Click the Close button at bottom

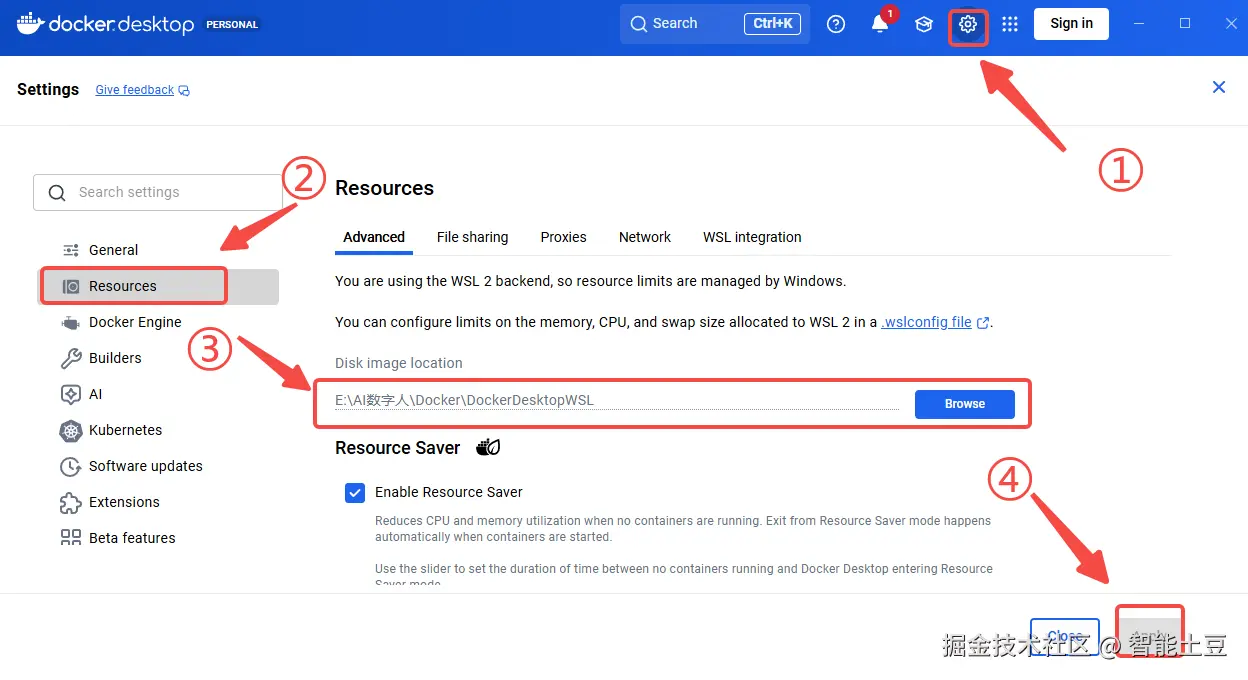coord(1065,637)
